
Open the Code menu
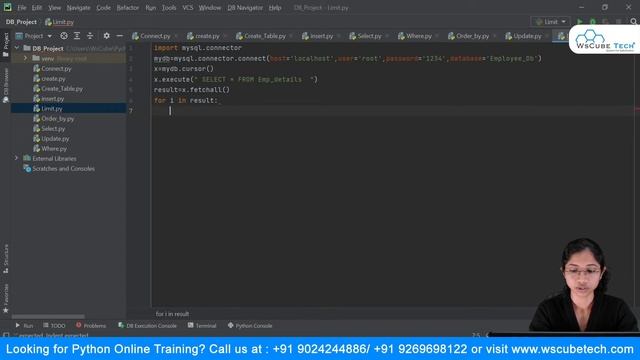point(103,8)
